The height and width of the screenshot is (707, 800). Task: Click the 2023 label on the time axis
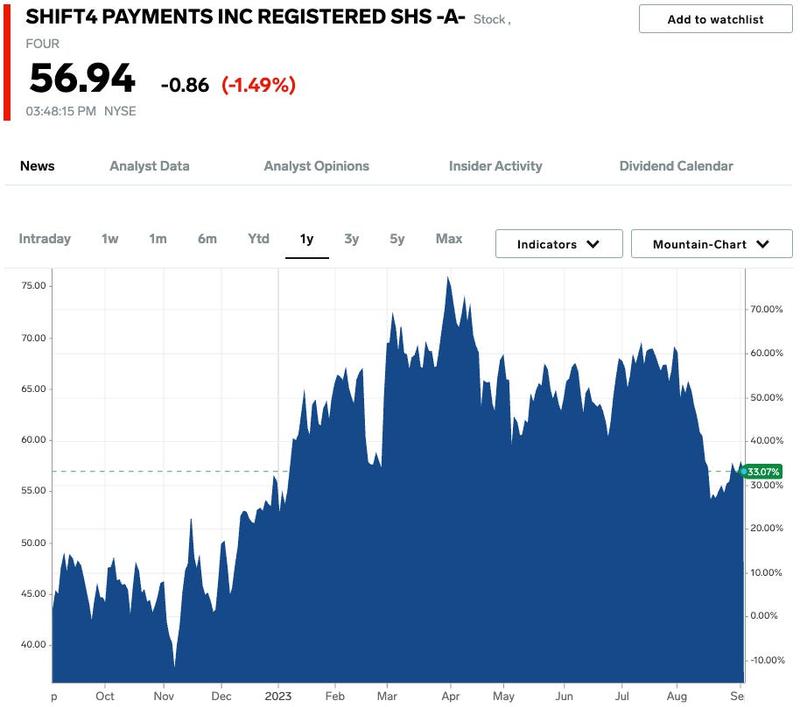(x=278, y=696)
